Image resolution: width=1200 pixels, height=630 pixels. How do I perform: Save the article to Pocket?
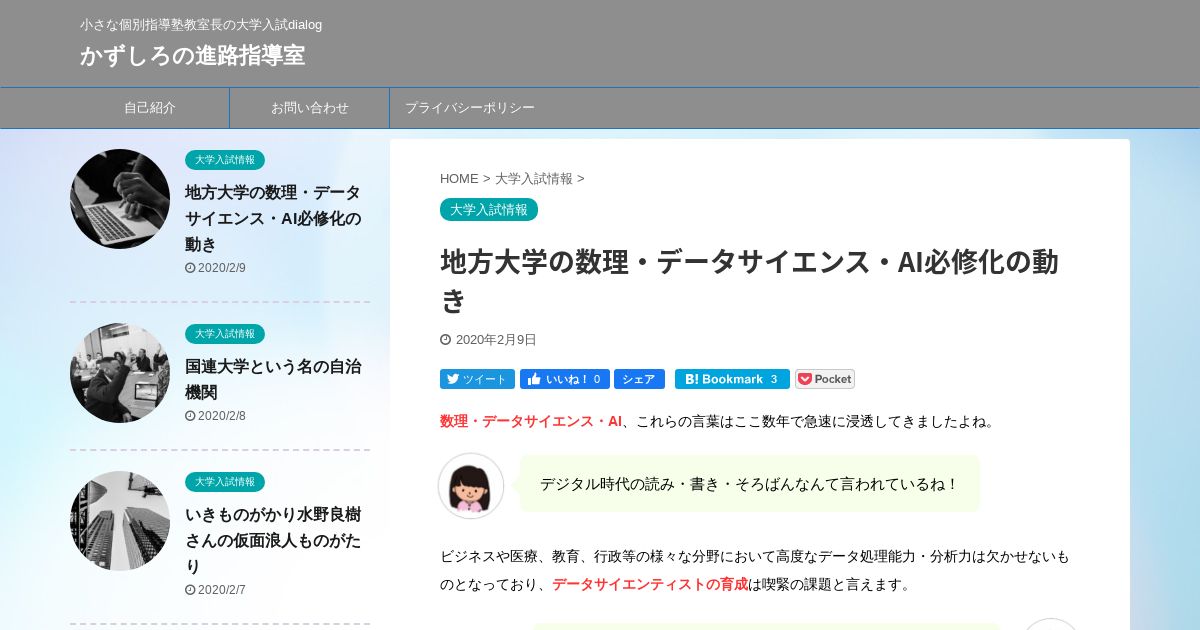825,379
